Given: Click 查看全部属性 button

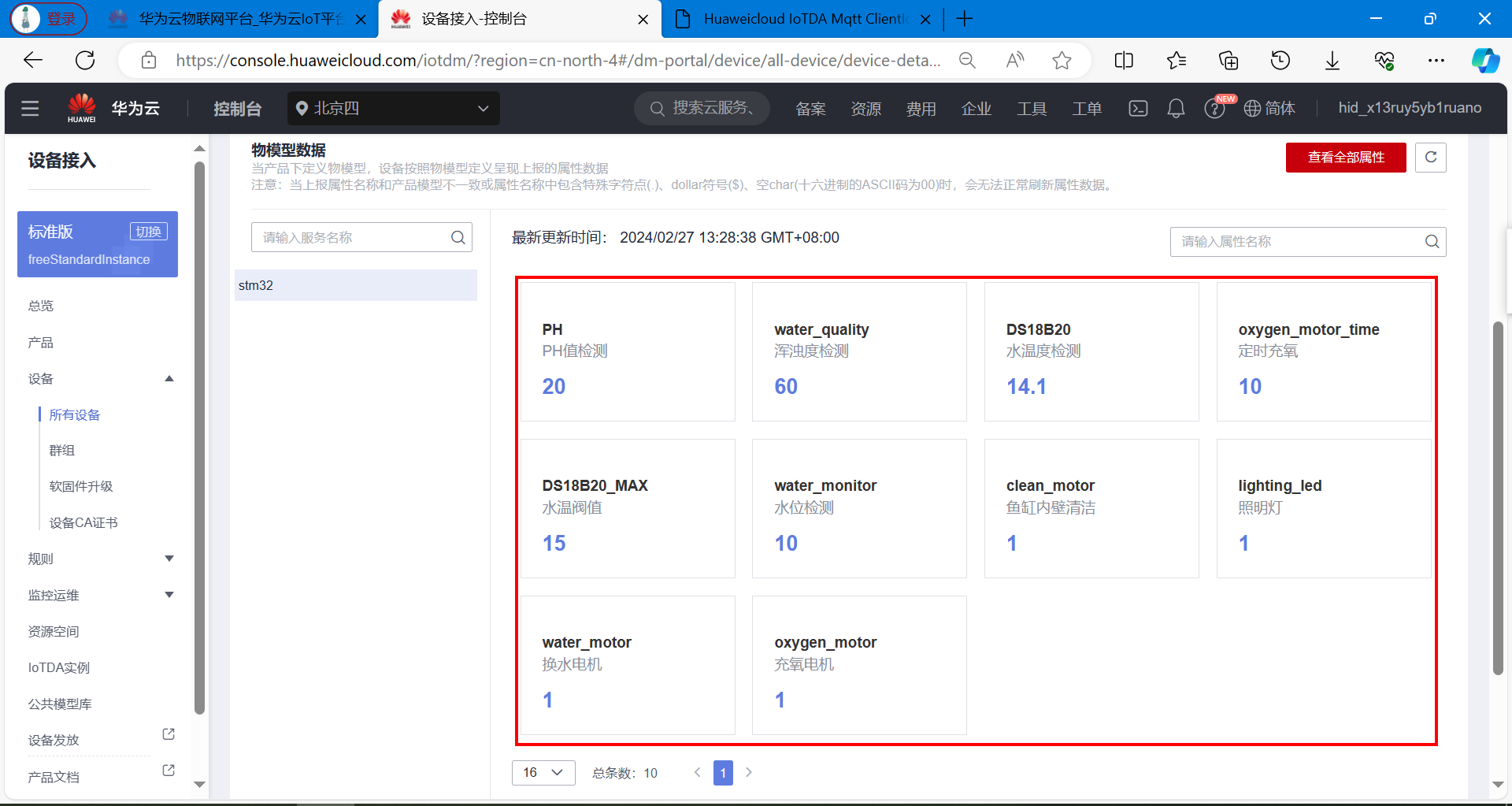Looking at the screenshot, I should tap(1346, 158).
